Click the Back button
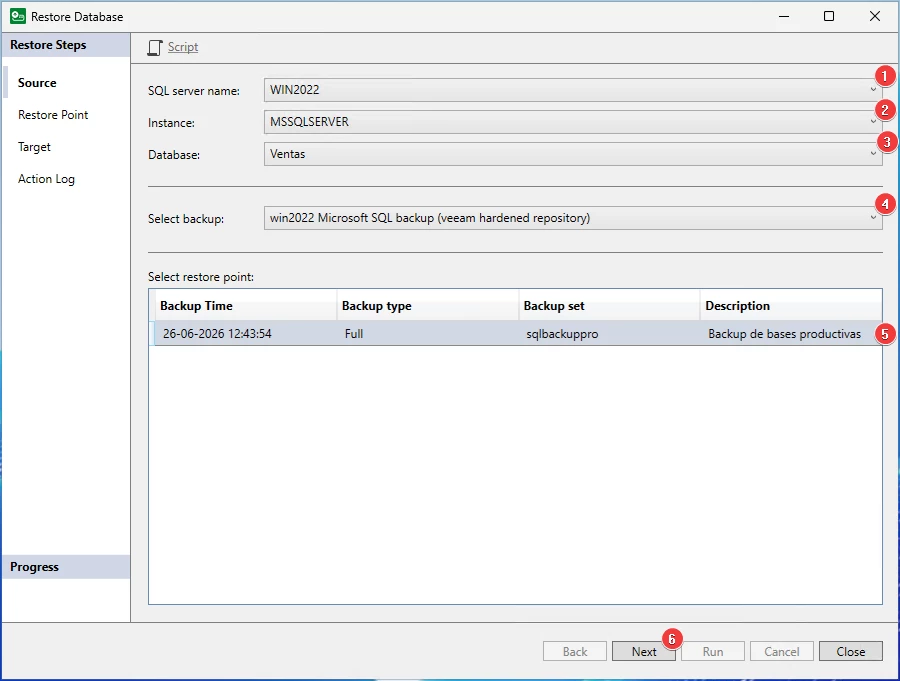The width and height of the screenshot is (900, 681). tap(575, 651)
